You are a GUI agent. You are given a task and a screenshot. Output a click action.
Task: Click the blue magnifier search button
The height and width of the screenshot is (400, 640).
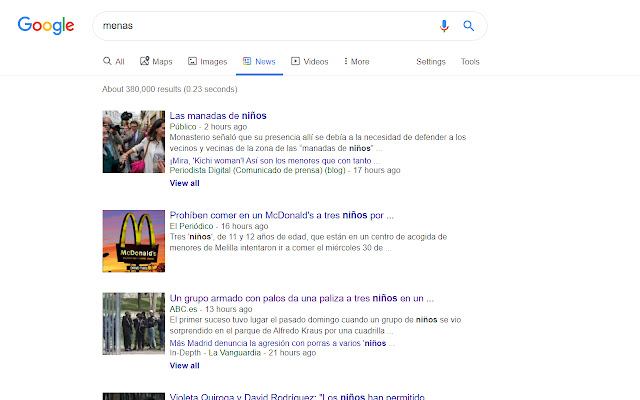tap(469, 26)
